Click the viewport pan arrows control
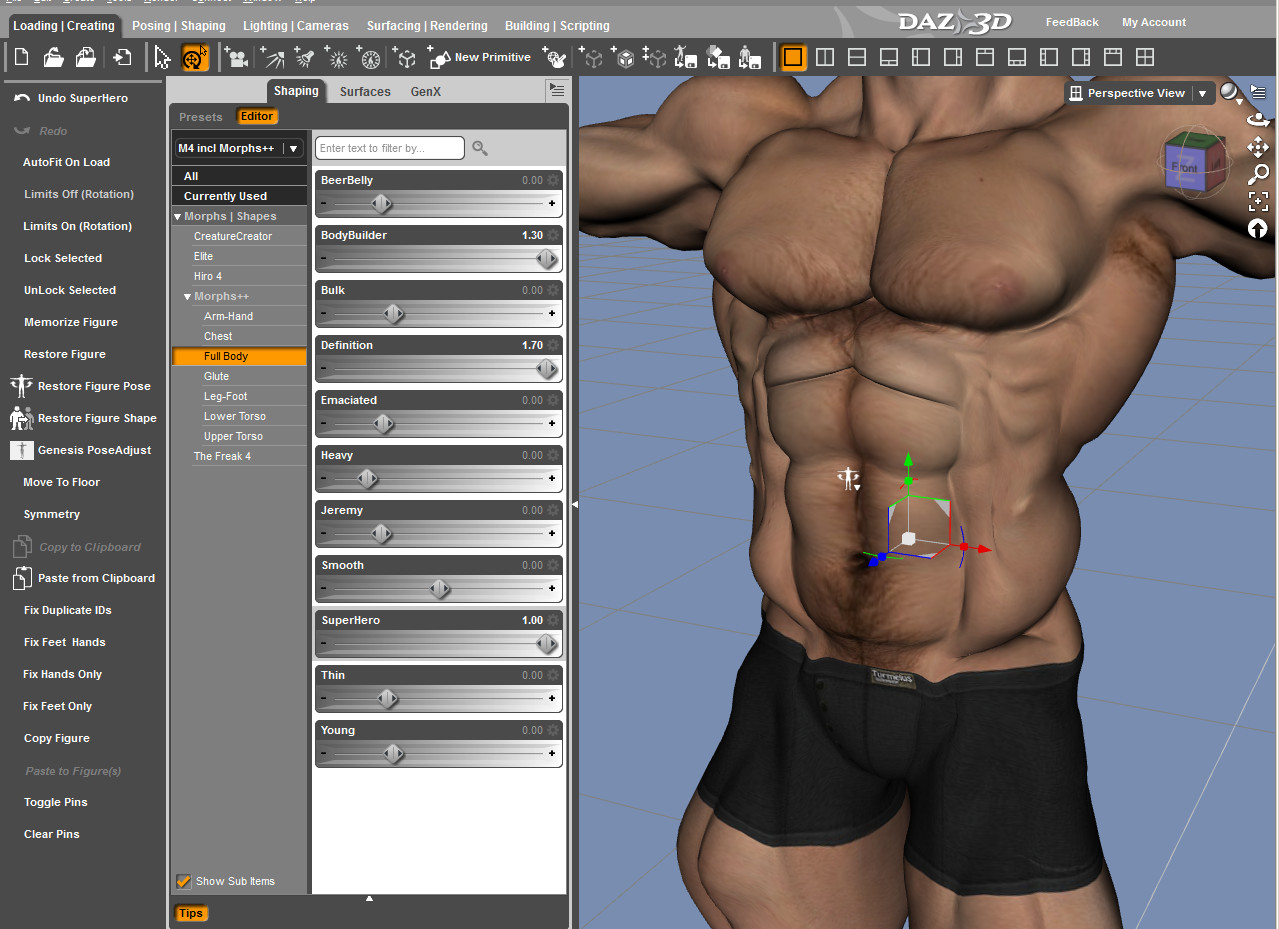 [x=1258, y=147]
